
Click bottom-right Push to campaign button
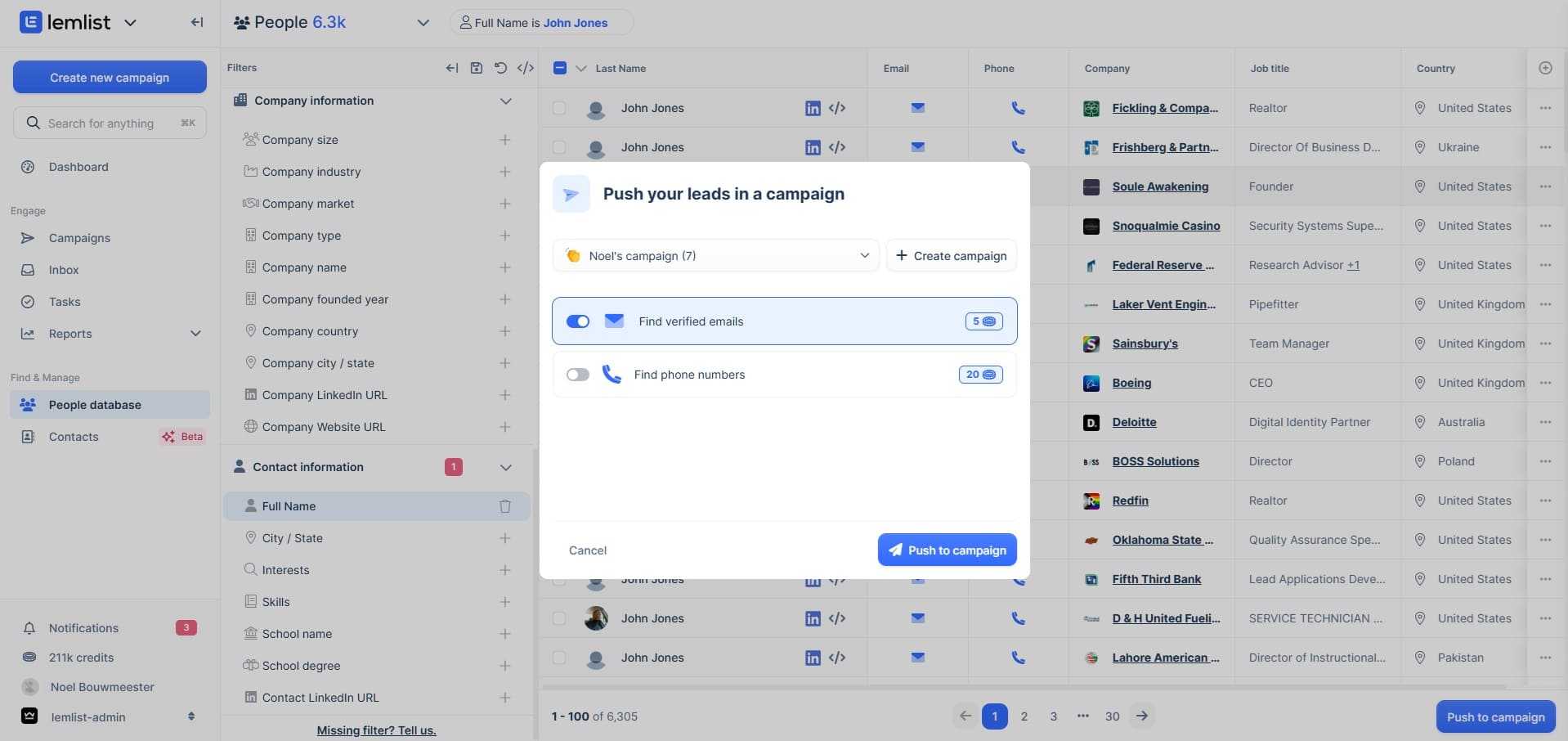(1495, 716)
